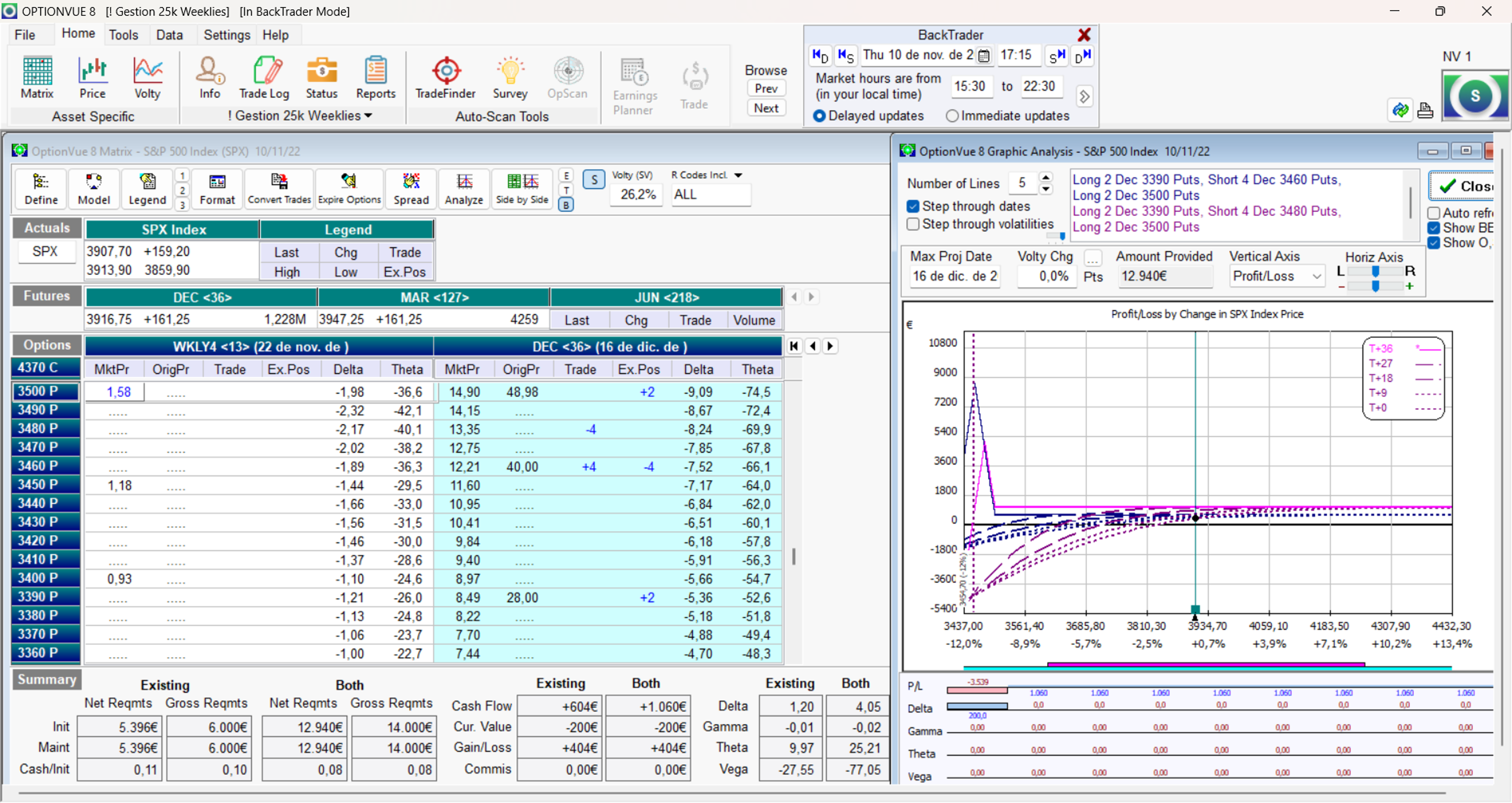Adjust the Horiz Axis L-R slider

pos(1375,271)
